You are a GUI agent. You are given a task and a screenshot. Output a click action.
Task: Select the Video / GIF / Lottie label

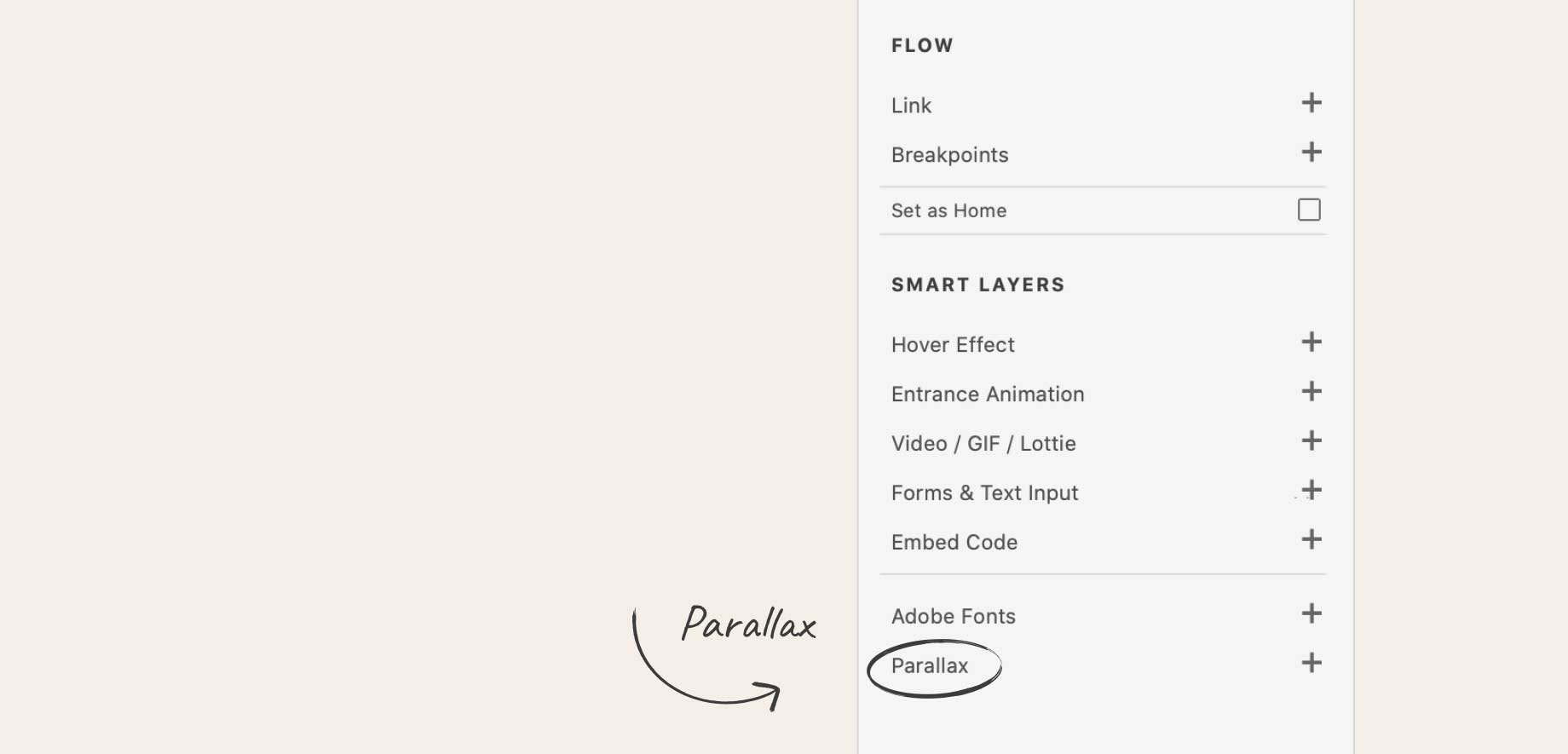[983, 444]
